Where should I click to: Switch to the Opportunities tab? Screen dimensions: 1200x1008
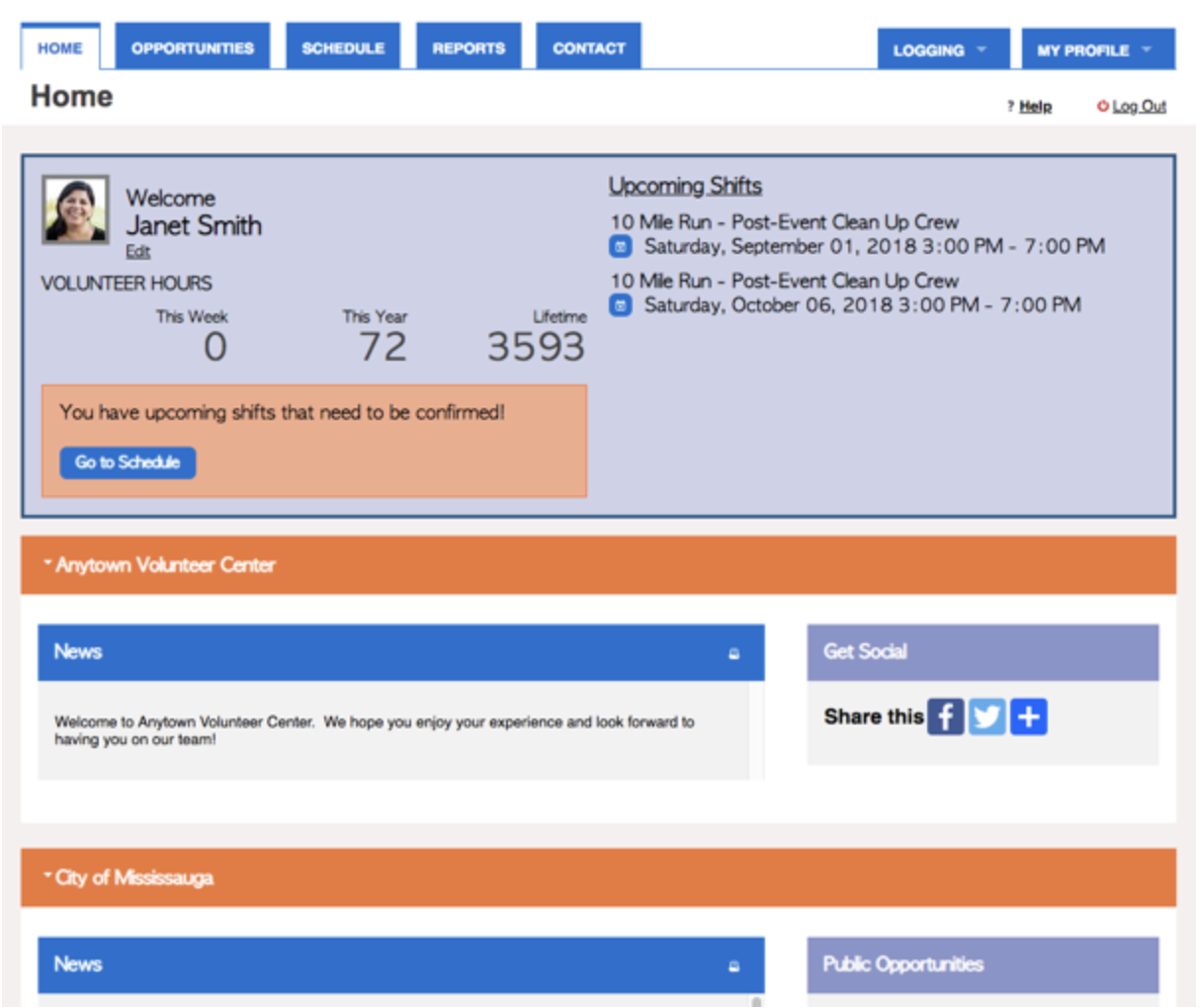pos(193,47)
